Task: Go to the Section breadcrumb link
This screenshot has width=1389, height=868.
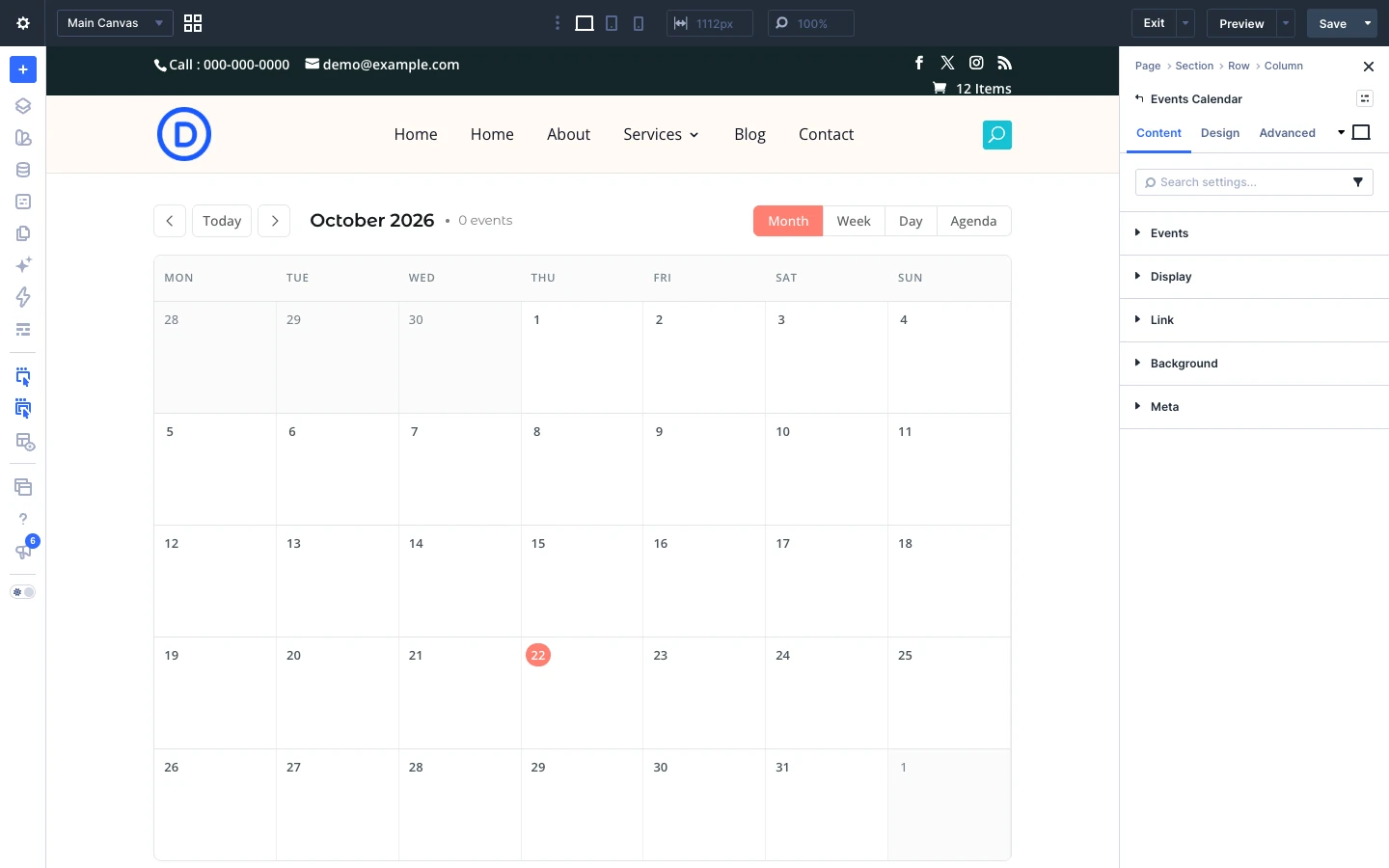Action: [x=1194, y=66]
